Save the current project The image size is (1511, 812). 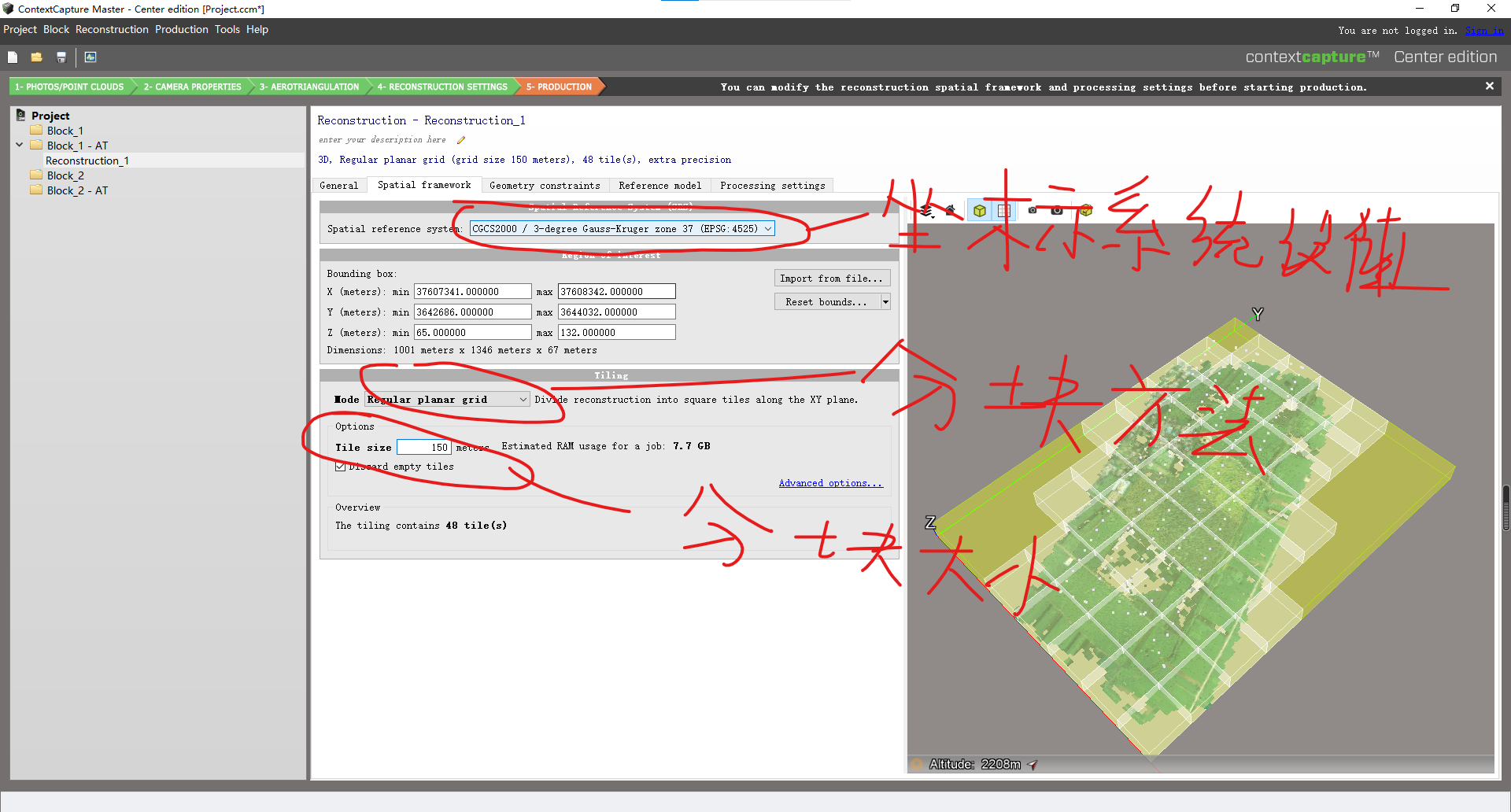pos(61,57)
